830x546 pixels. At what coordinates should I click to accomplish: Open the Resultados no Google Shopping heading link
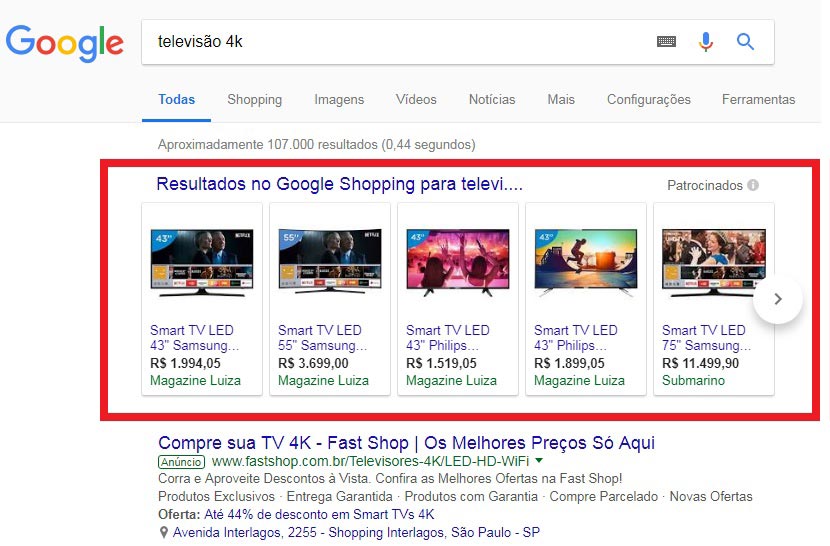click(x=339, y=184)
